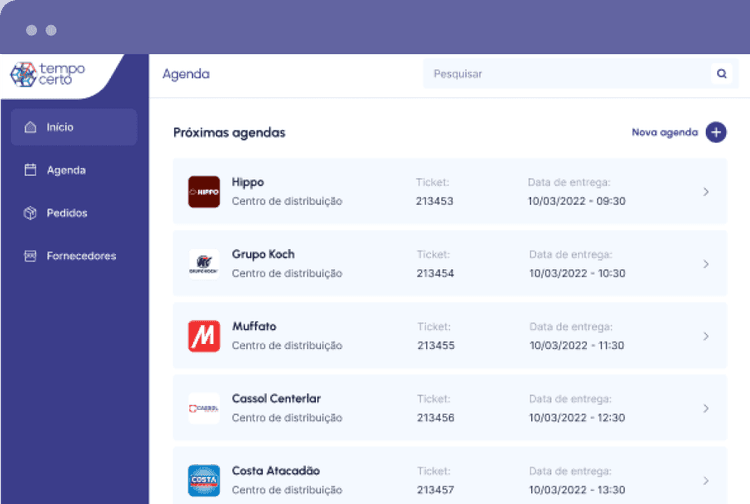The image size is (750, 504).
Task: Expand the Muffato row chevron
Action: click(706, 336)
